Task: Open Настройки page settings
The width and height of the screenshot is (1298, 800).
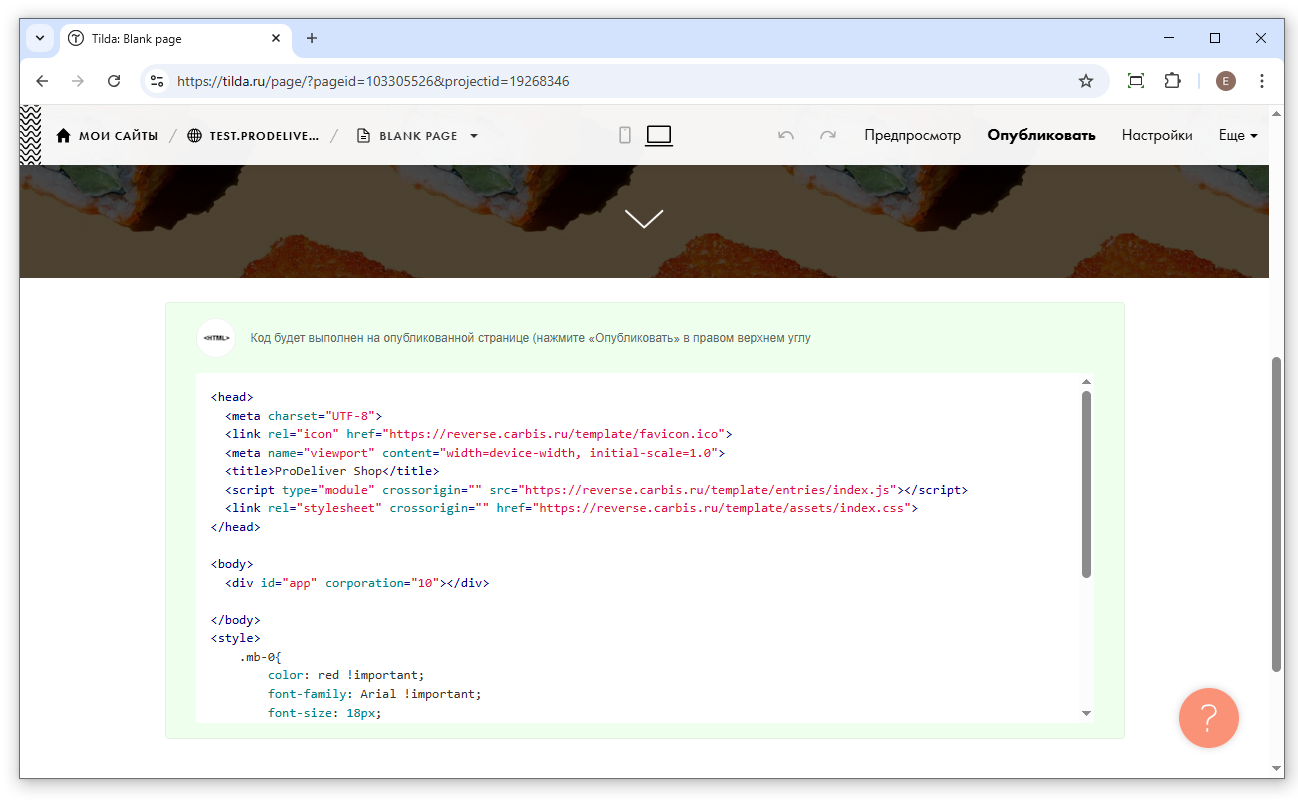Action: (1156, 135)
